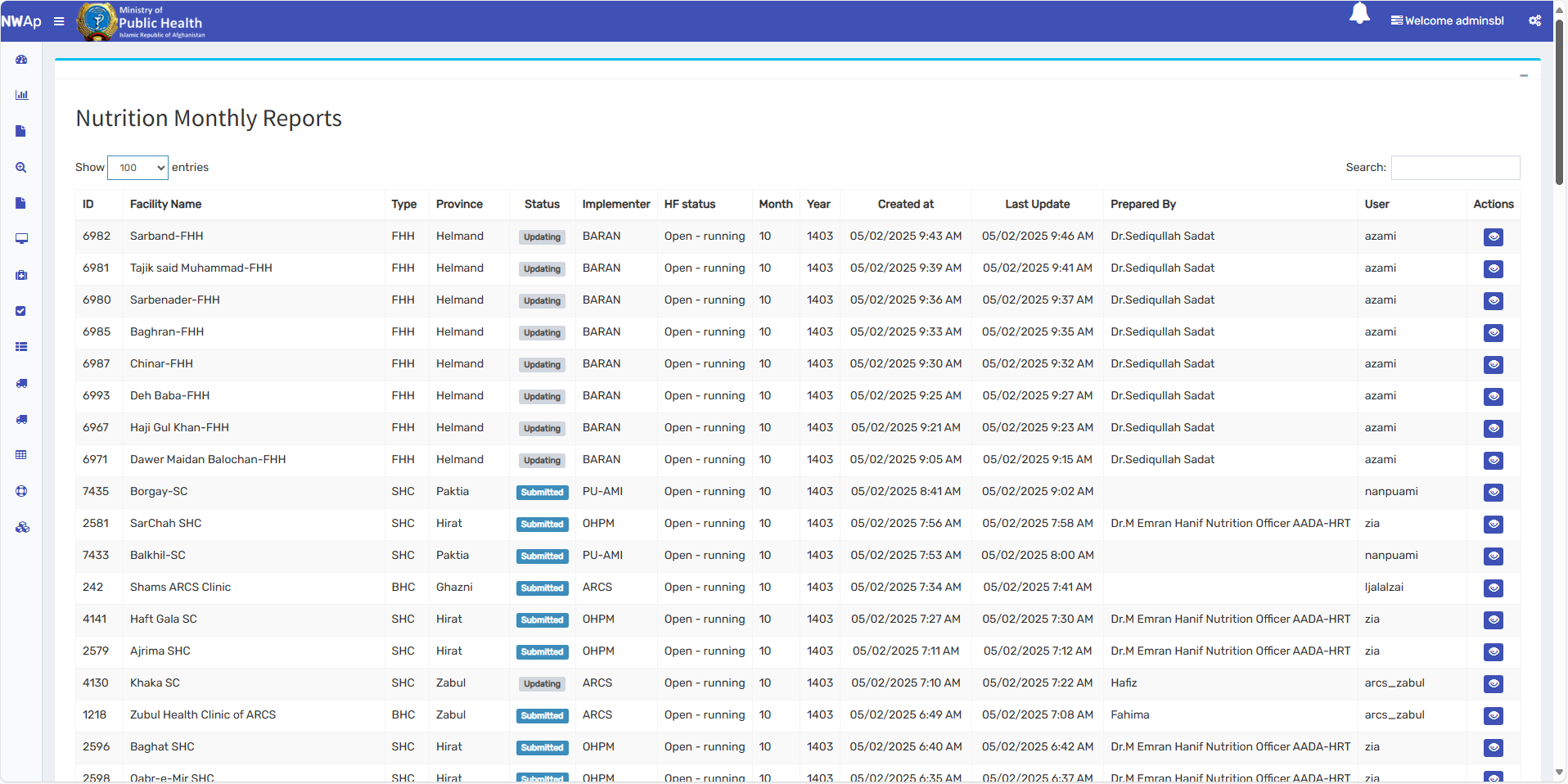Open the data table grid icon in sidebar
Screen dimensions: 1568x784
pyautogui.click(x=21, y=455)
